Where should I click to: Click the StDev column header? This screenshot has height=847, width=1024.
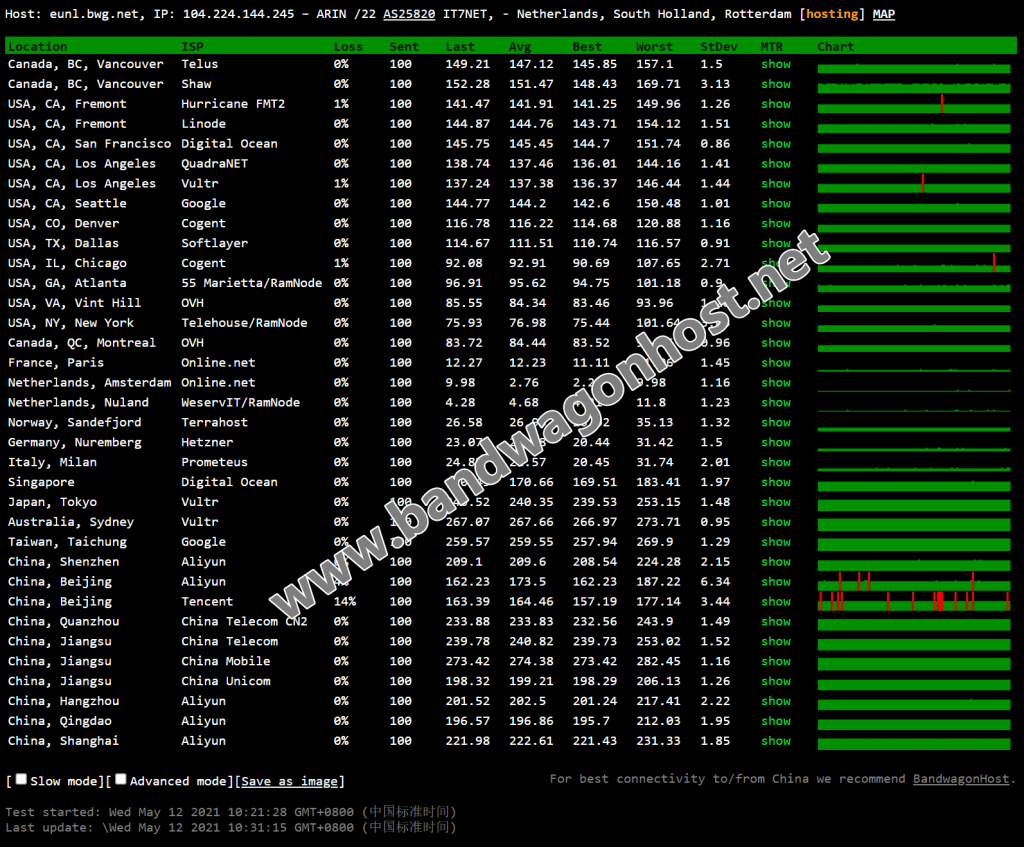coord(719,46)
